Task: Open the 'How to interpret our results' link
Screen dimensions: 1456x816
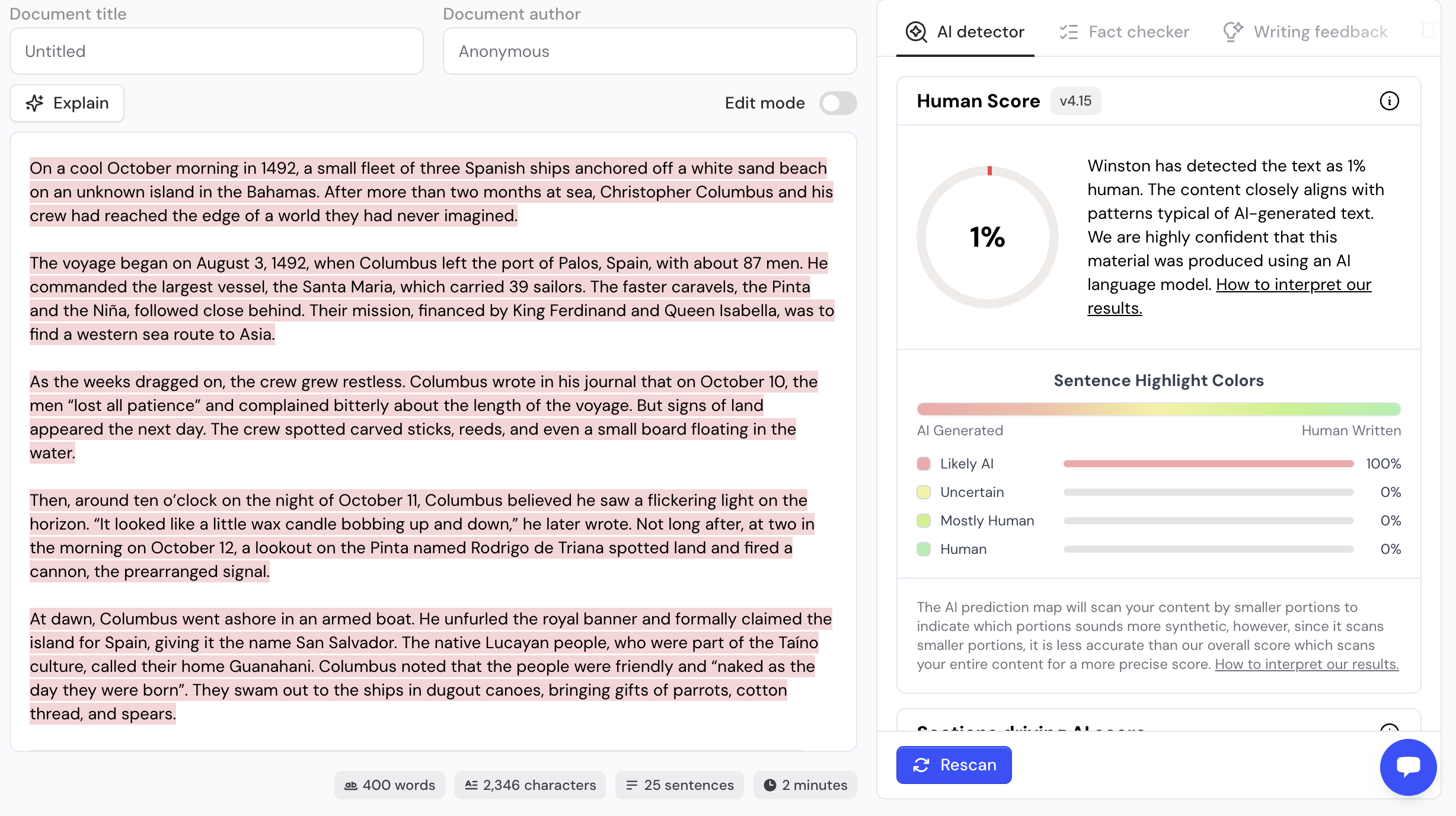Action: [1293, 285]
